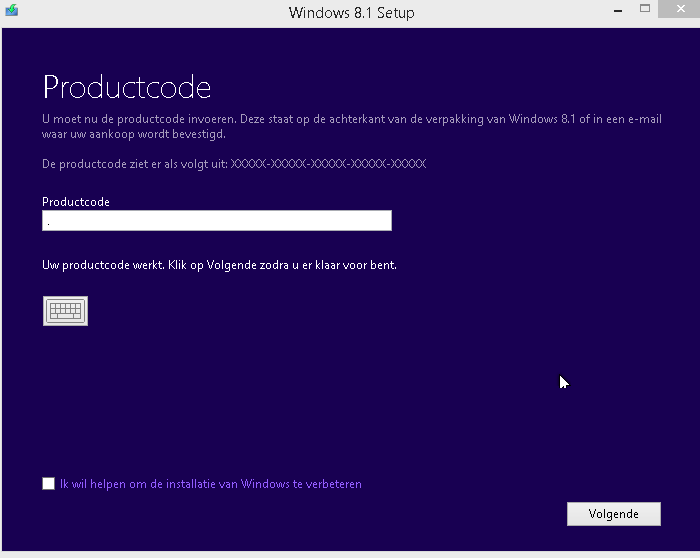Close the Windows 8.1 Setup window

tap(681, 10)
